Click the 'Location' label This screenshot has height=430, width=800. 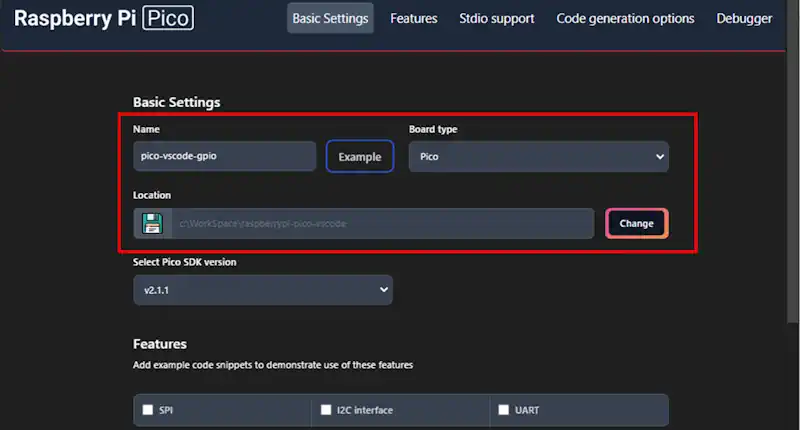(152, 195)
